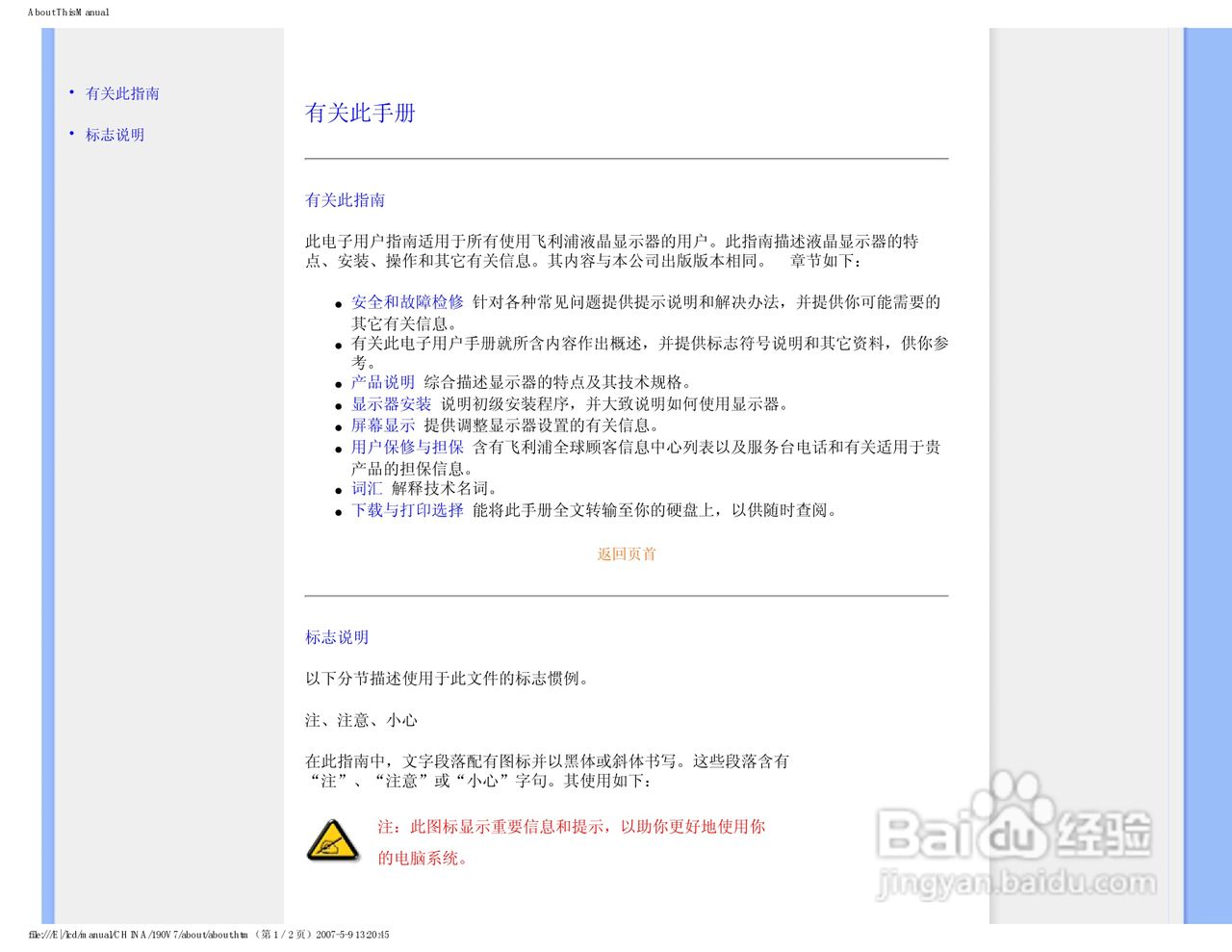
Task: Open the 有关此指南 sidebar link
Action: (x=122, y=93)
